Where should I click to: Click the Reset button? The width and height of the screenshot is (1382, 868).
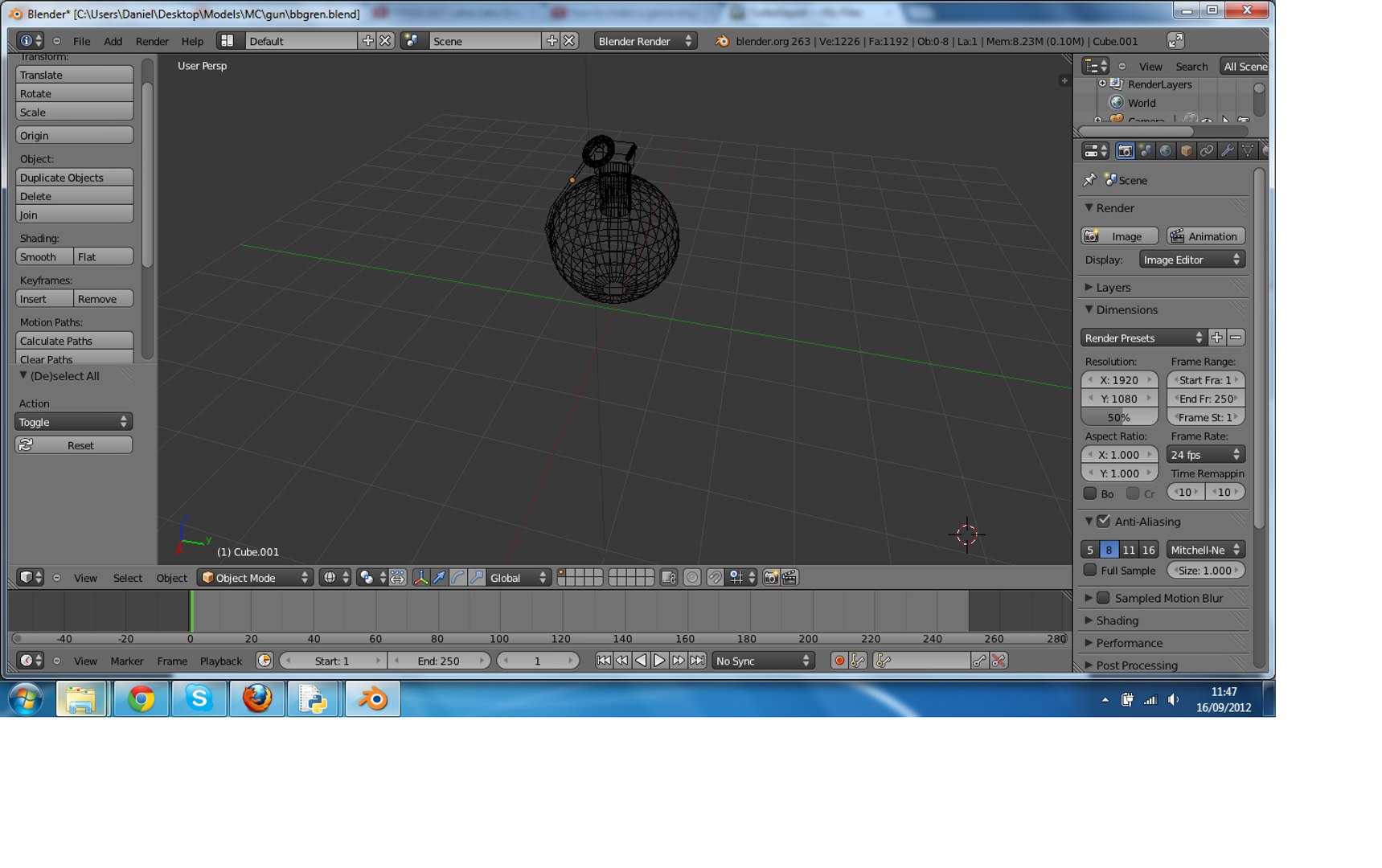tap(73, 445)
